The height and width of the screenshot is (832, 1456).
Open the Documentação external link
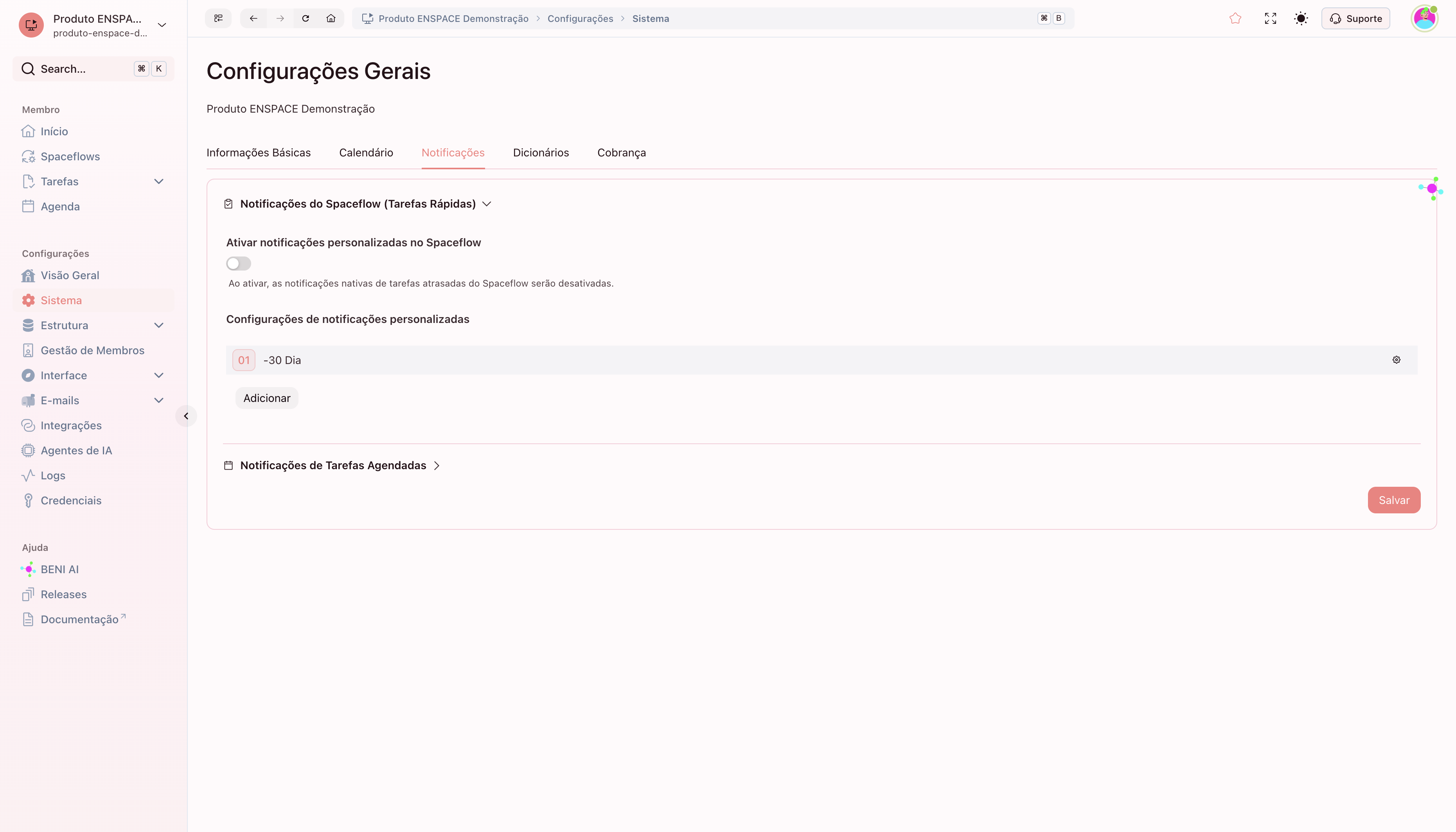point(93,619)
